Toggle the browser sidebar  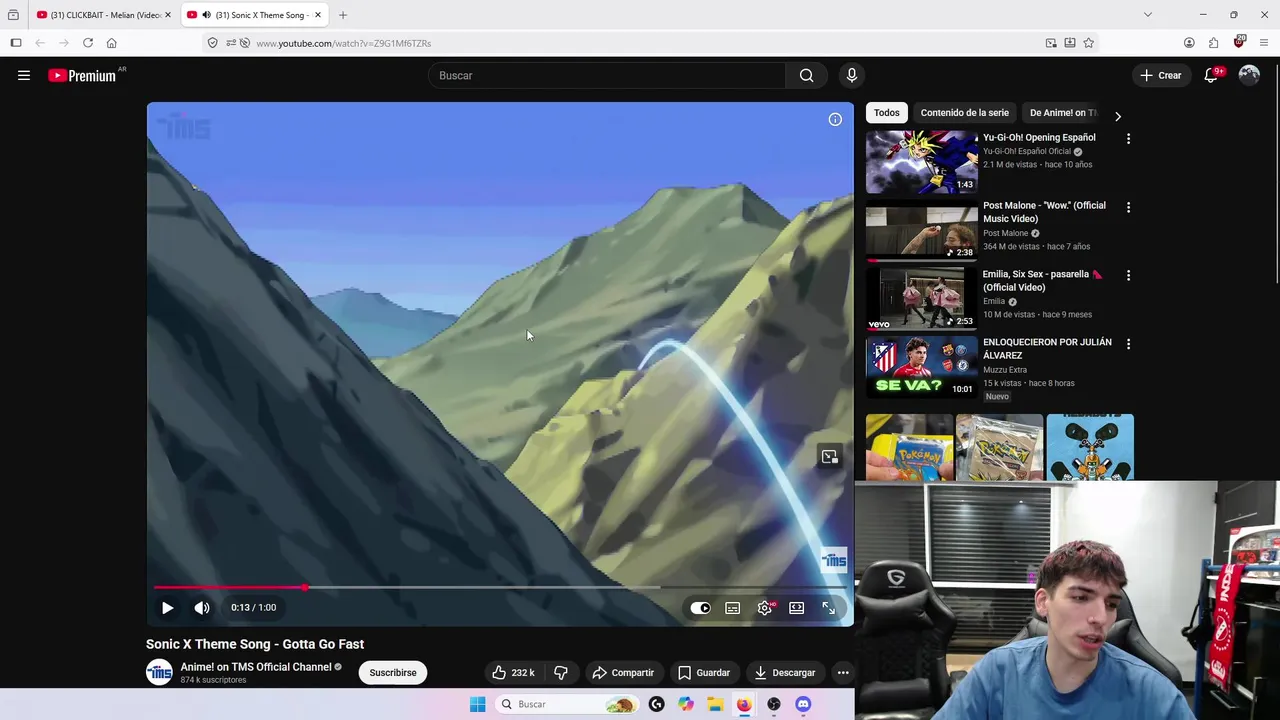pos(16,43)
